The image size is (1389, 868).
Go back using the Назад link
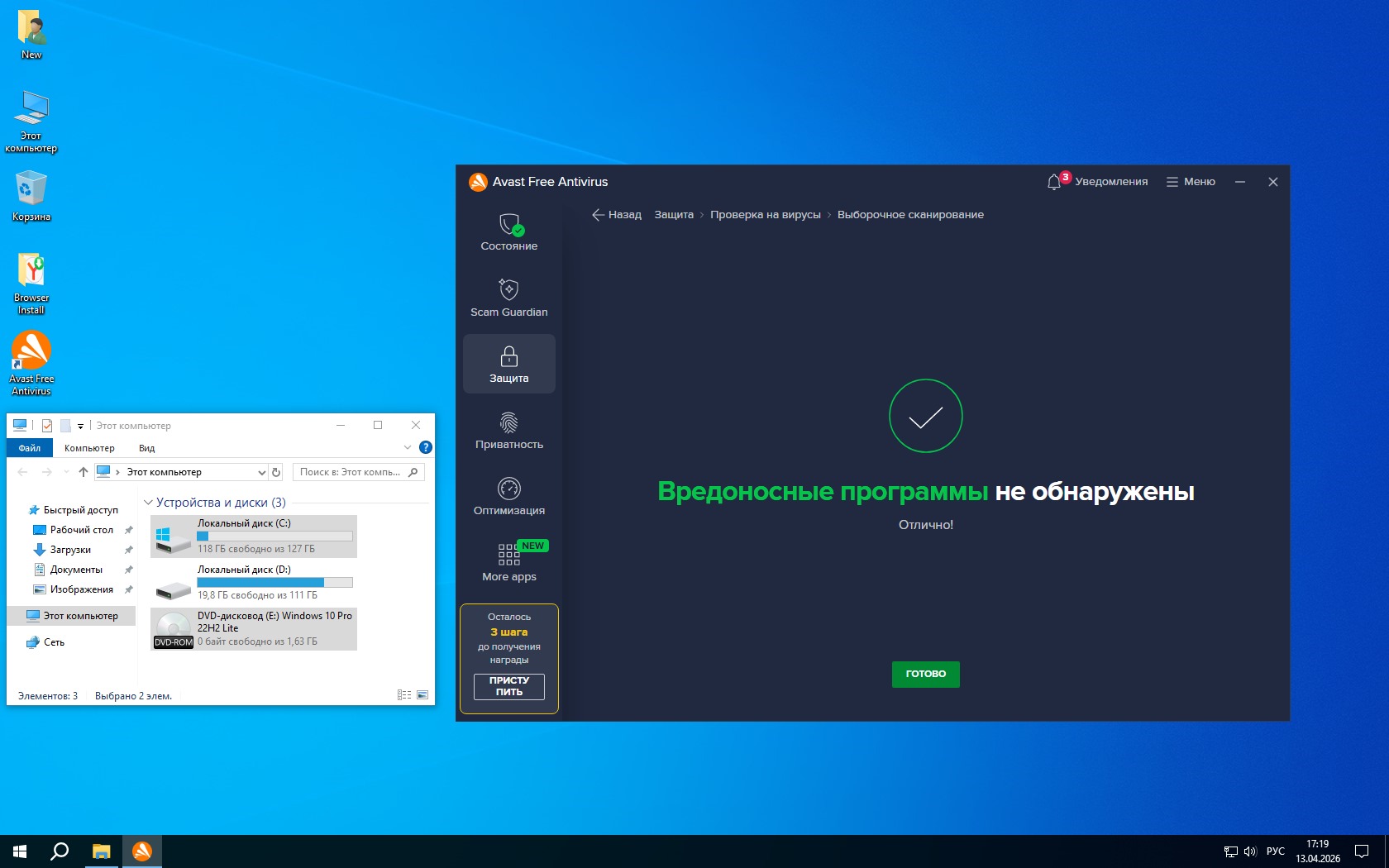(617, 215)
